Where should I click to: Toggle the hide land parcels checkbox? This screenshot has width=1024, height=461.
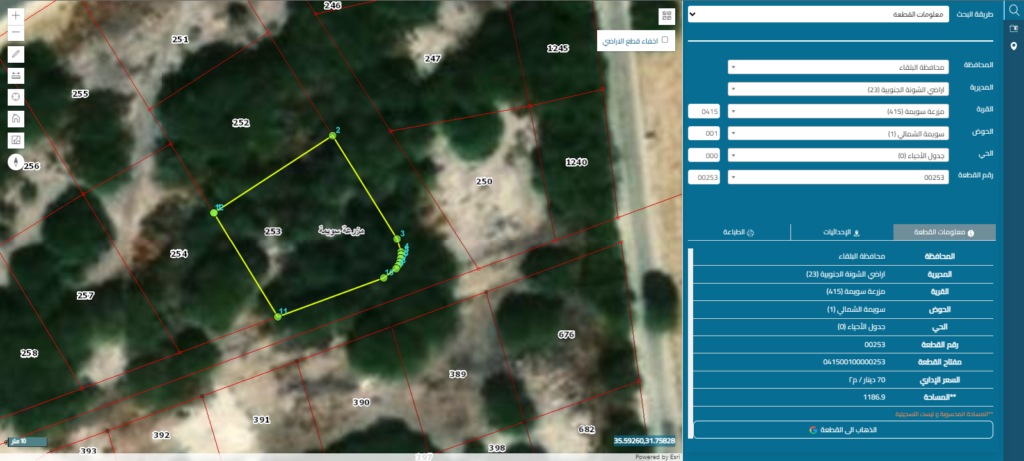[x=665, y=40]
